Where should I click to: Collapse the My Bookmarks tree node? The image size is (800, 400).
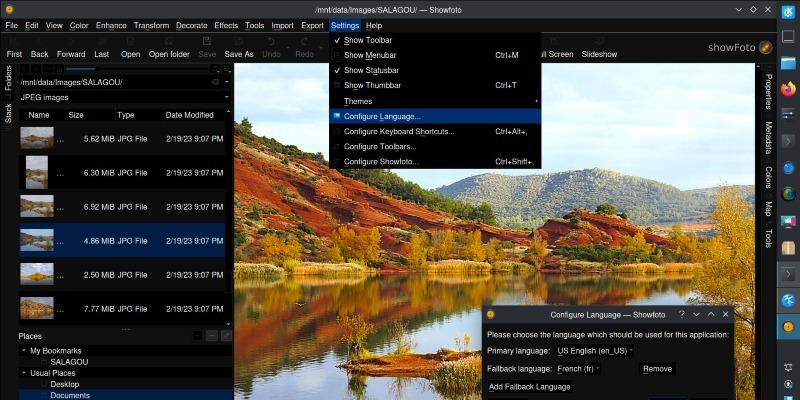(x=24, y=351)
